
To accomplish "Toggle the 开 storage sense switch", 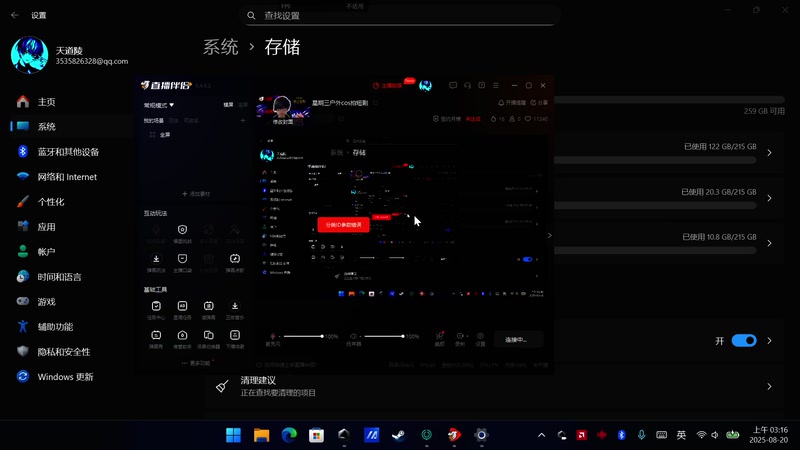I will click(x=744, y=340).
